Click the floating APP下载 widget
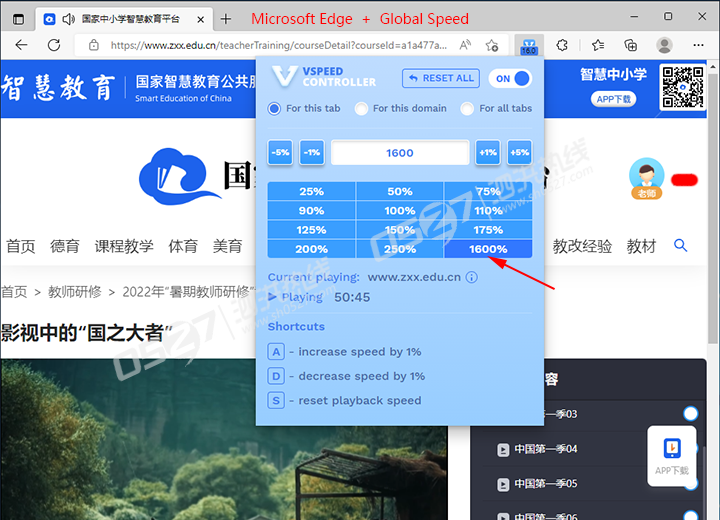 point(672,456)
